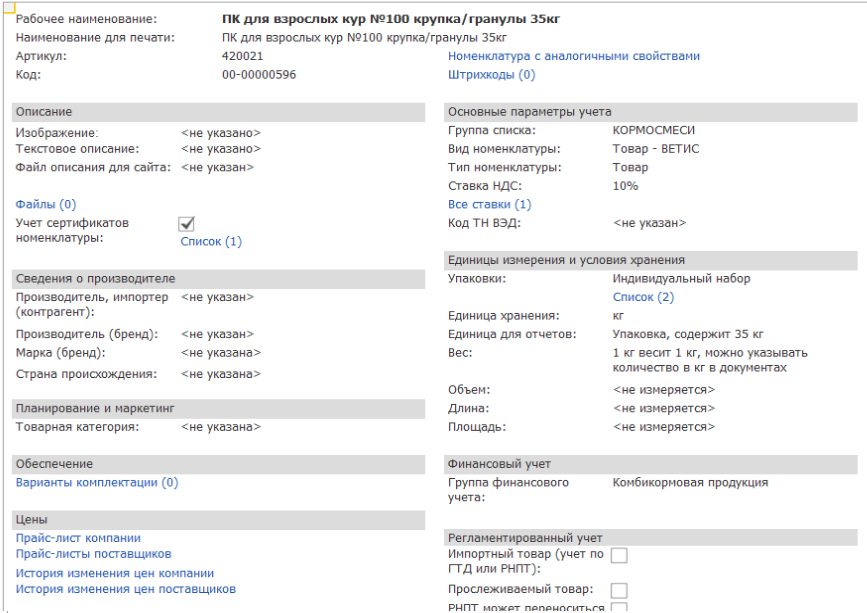Click the Текстовое описание value
867x613 pixels.
click(x=220, y=149)
